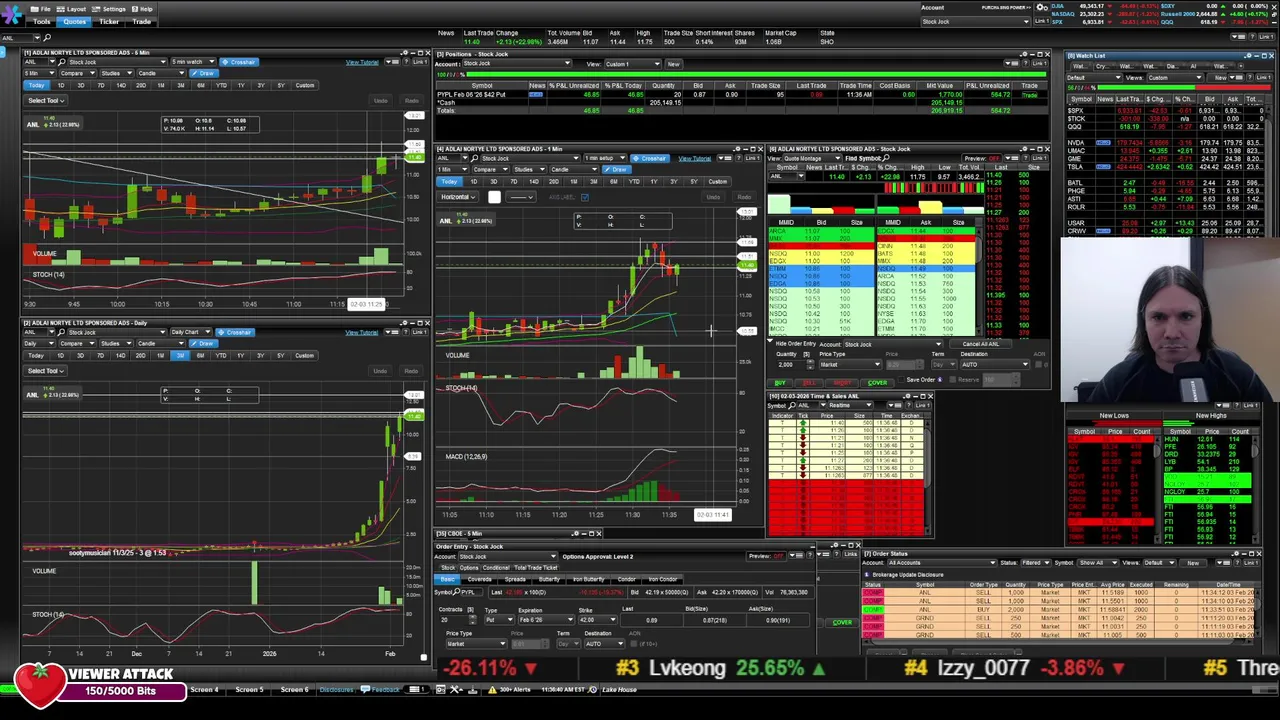This screenshot has width=1280, height=720.
Task: Open the File menu icon
Action: click(35, 9)
